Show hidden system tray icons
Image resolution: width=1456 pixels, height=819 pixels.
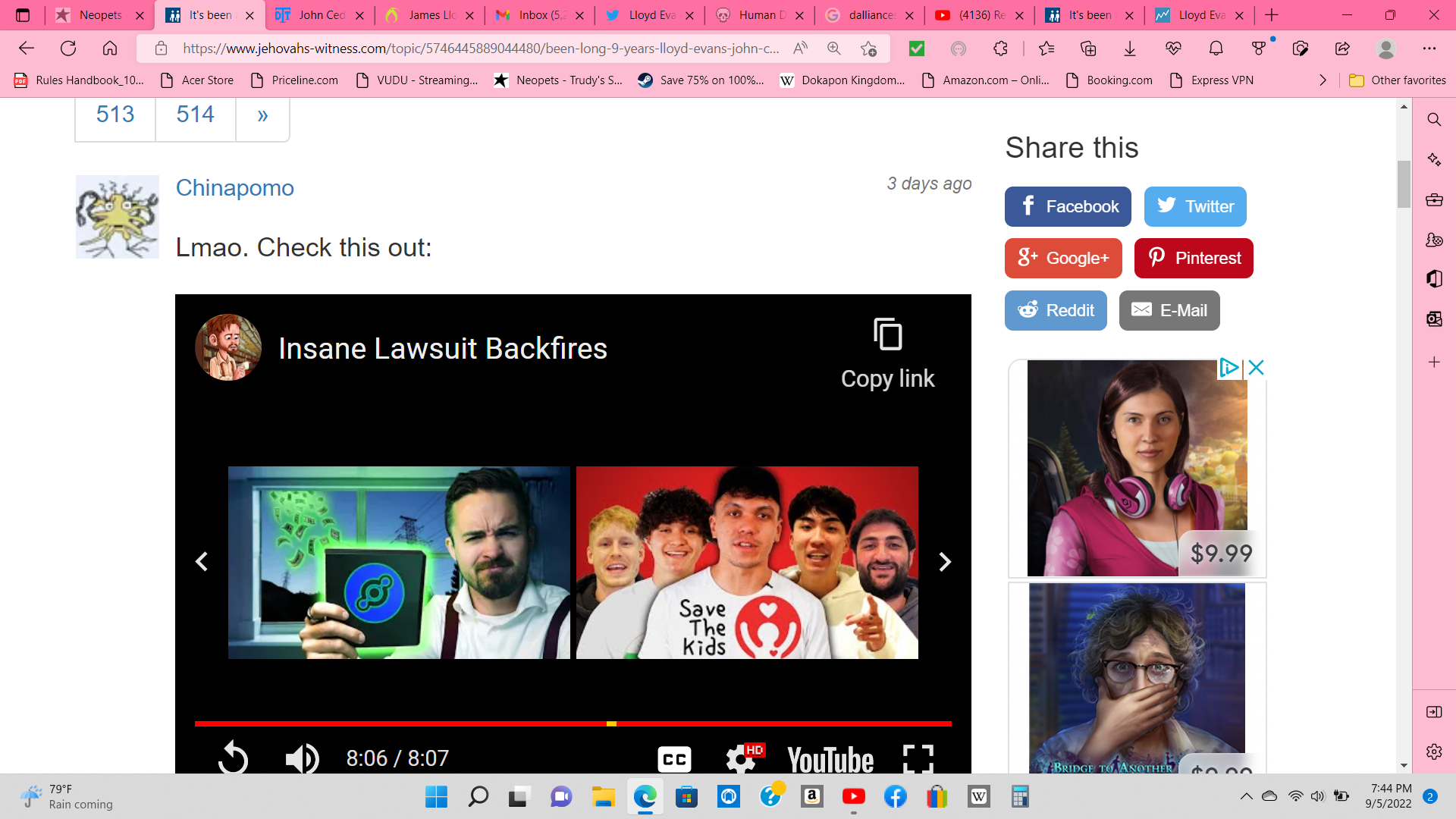pos(1246,796)
